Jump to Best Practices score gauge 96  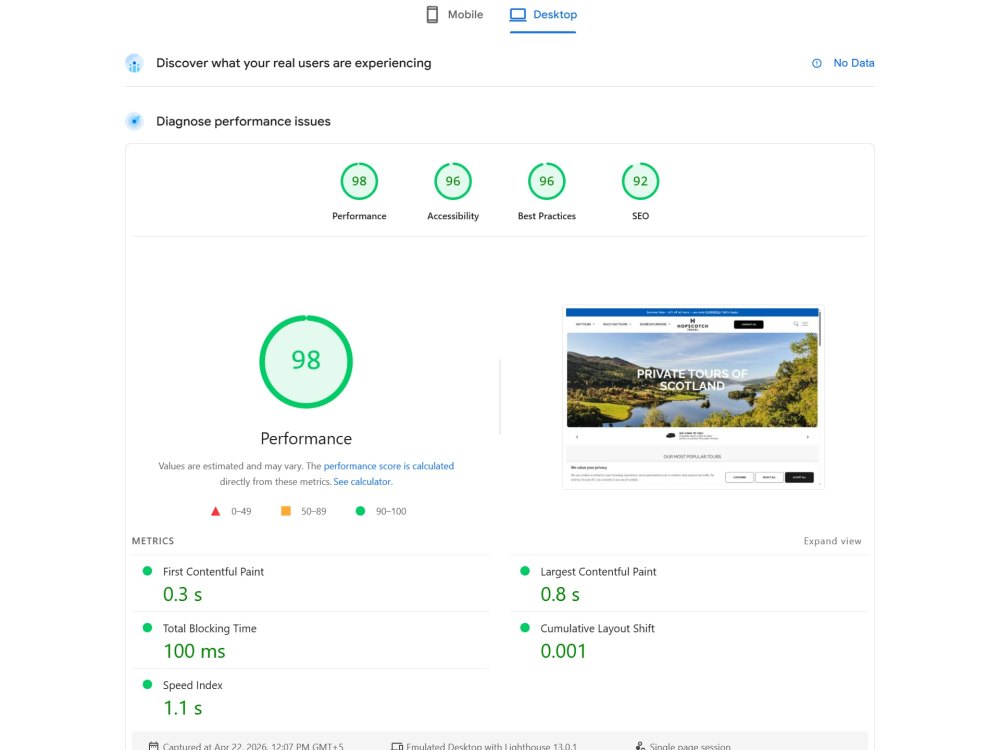[x=547, y=181]
